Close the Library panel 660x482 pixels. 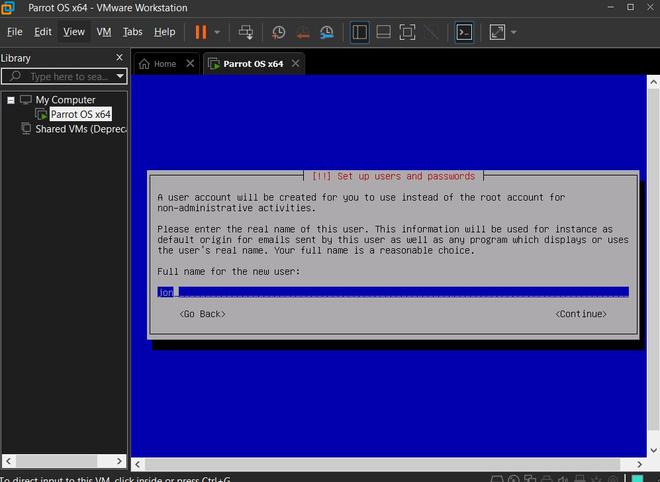(x=120, y=57)
